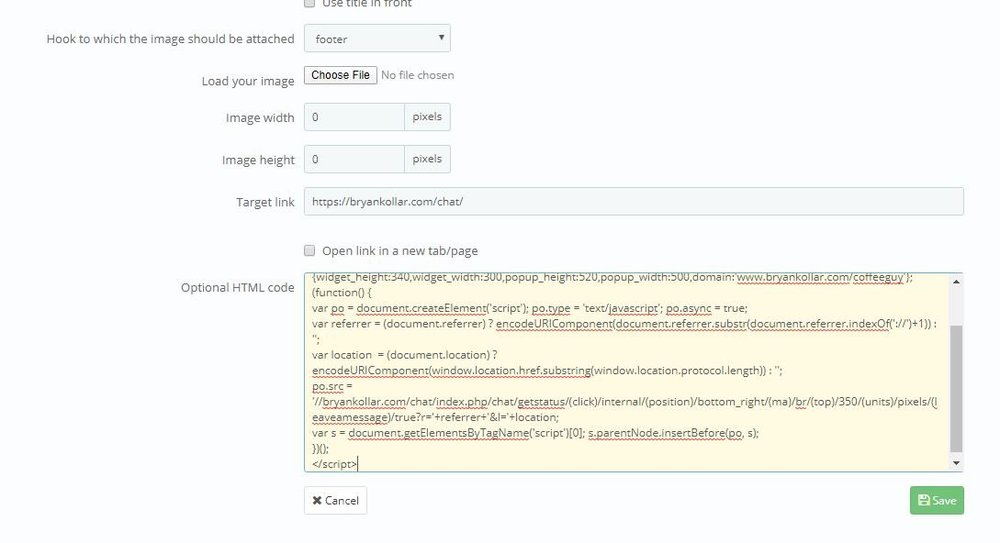Click the X icon on Cancel
The width and height of the screenshot is (1000, 543).
[x=317, y=500]
